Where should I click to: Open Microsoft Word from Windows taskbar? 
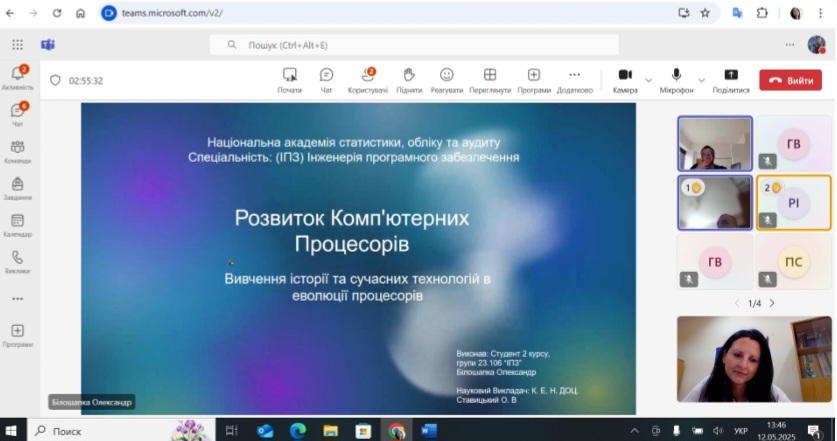(x=429, y=431)
